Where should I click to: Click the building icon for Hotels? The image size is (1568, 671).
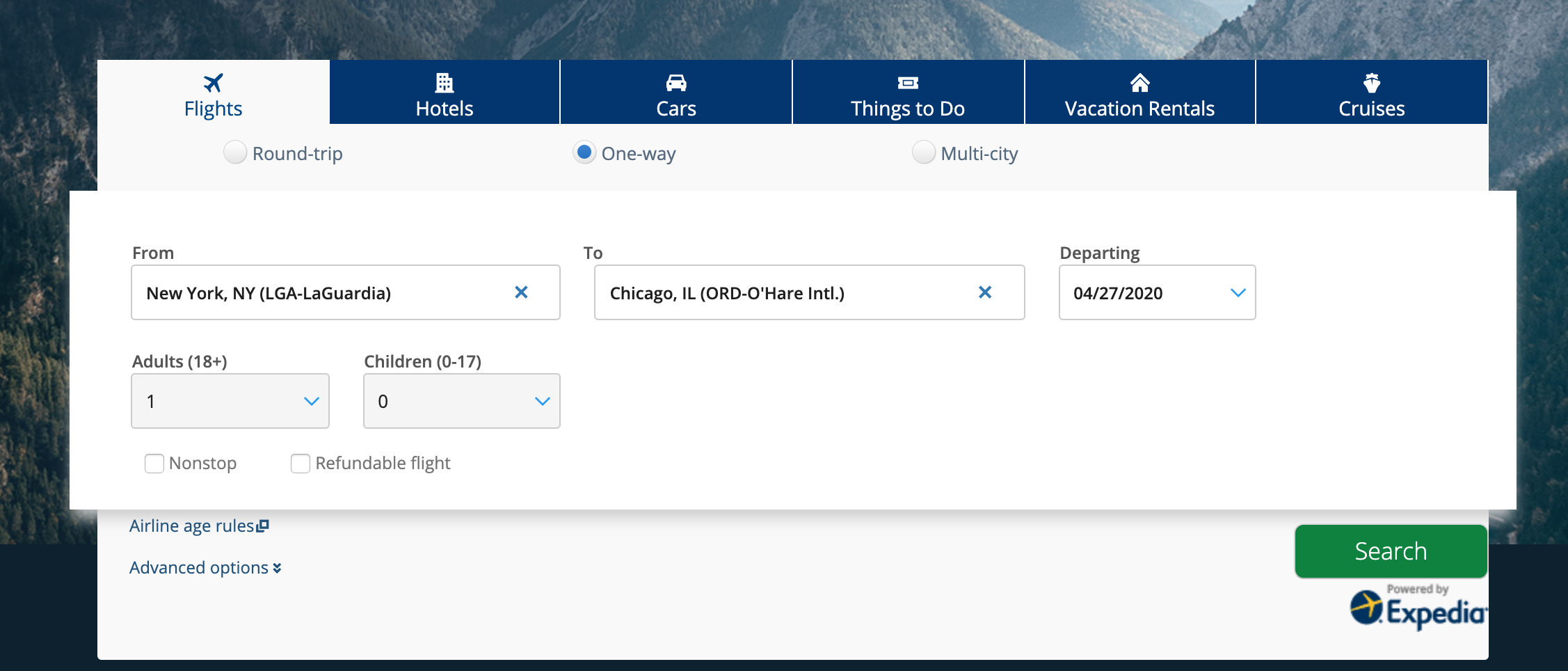[x=444, y=83]
